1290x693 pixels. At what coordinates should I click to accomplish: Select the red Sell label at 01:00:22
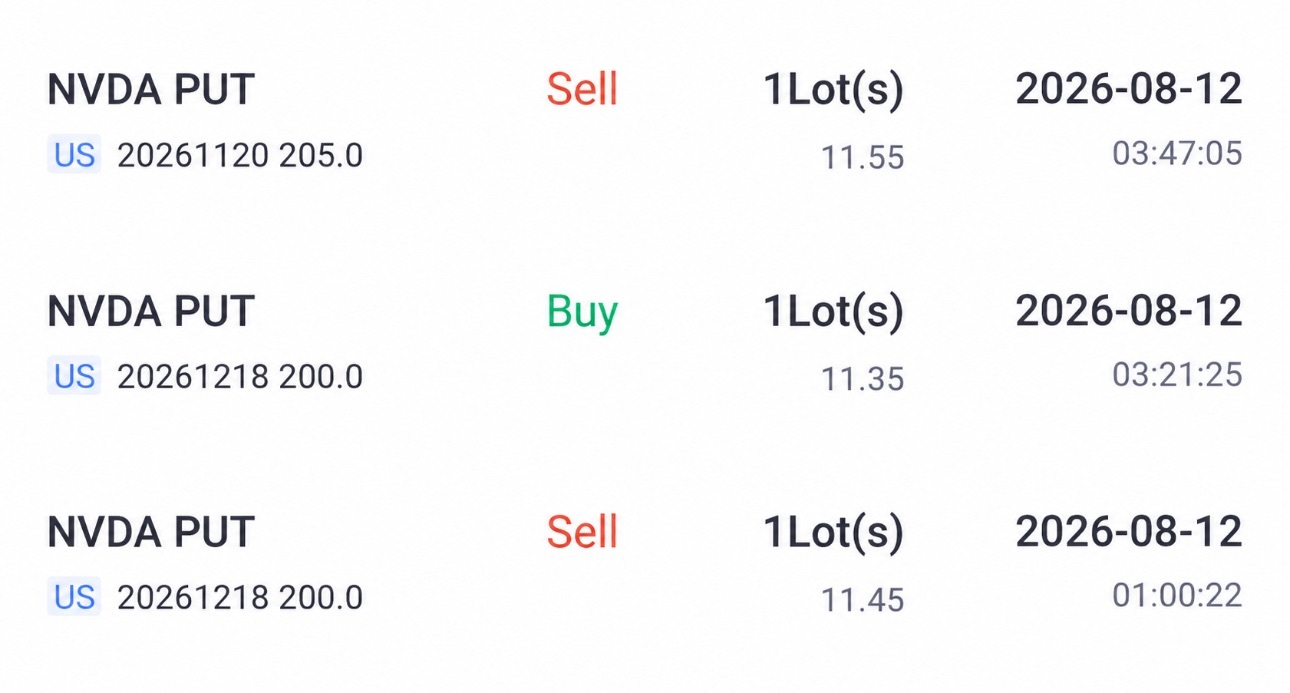click(x=582, y=532)
